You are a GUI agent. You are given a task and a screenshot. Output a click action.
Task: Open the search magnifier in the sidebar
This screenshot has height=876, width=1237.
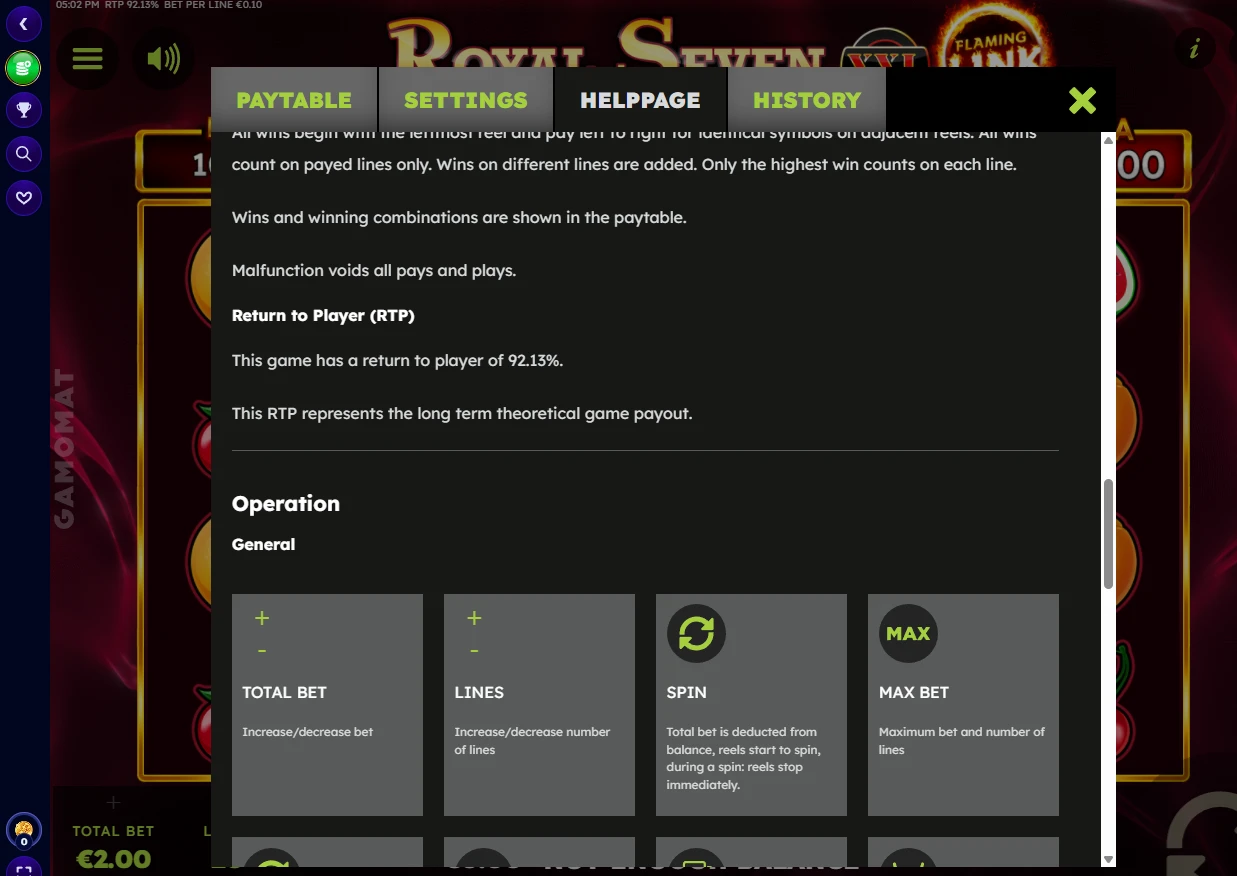(23, 154)
